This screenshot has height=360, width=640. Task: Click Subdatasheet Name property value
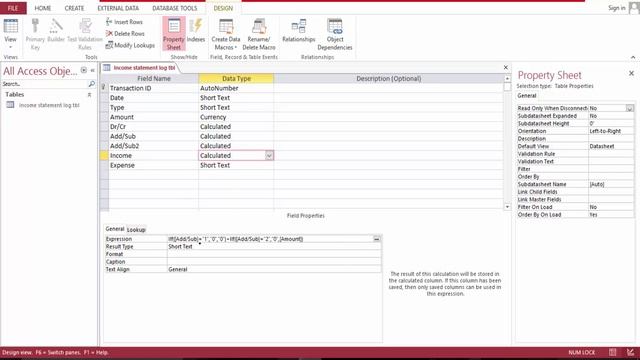pos(611,184)
